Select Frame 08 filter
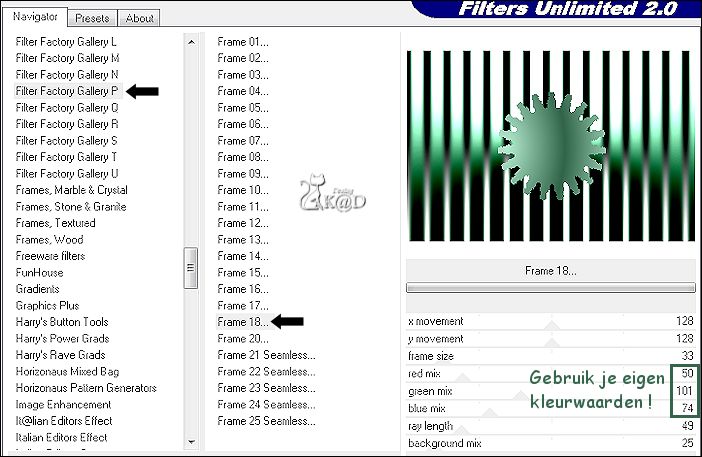Image resolution: width=702 pixels, height=457 pixels. point(243,157)
